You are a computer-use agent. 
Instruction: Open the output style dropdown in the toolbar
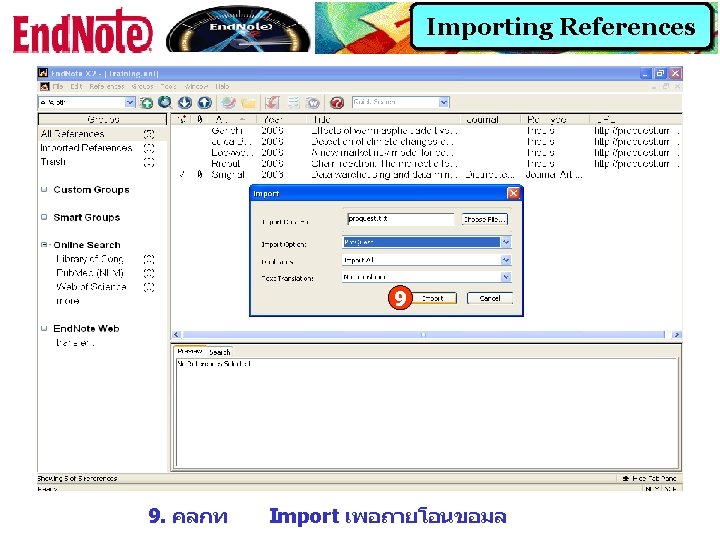130,102
